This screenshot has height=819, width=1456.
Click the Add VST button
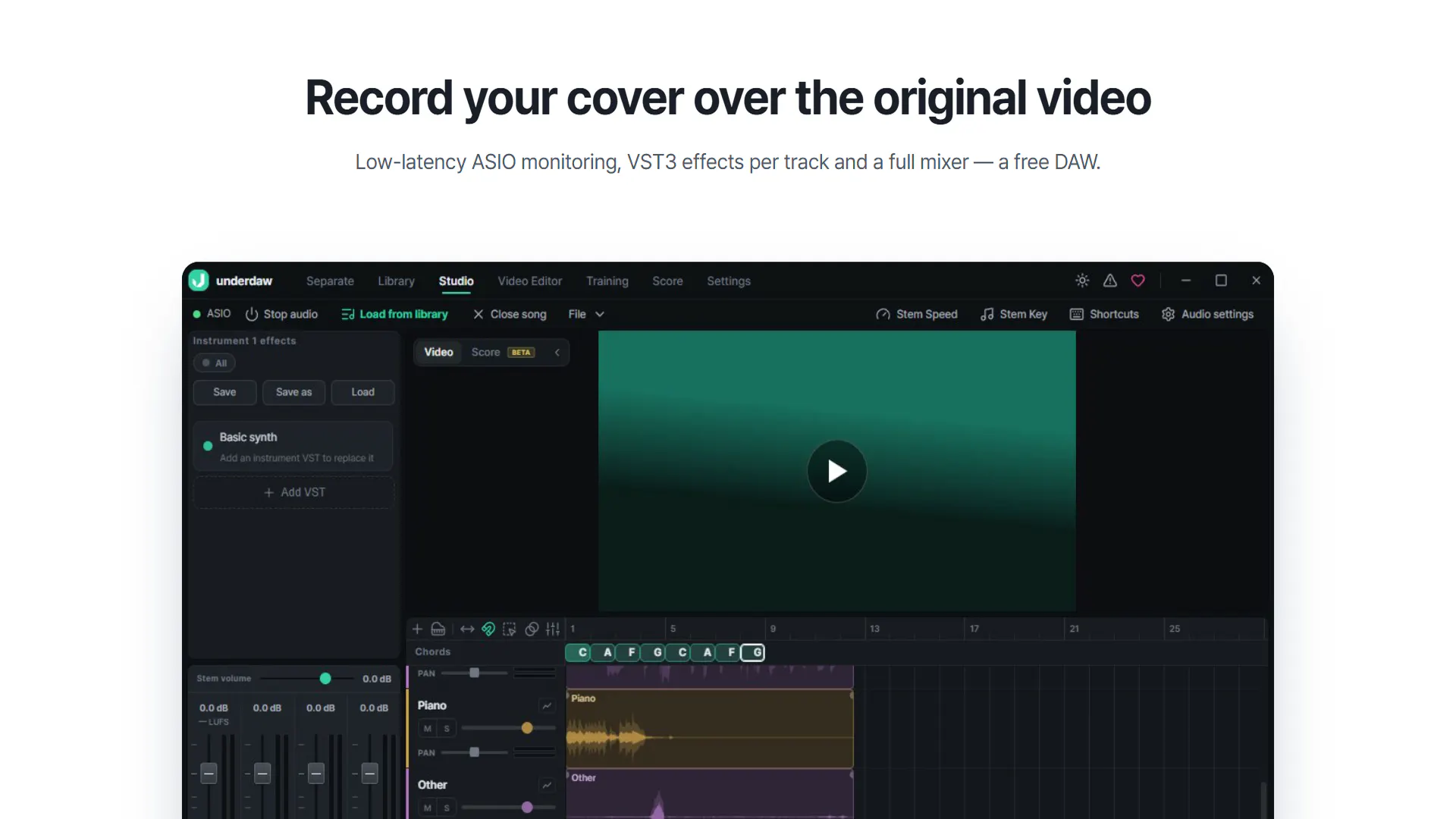[x=293, y=492]
